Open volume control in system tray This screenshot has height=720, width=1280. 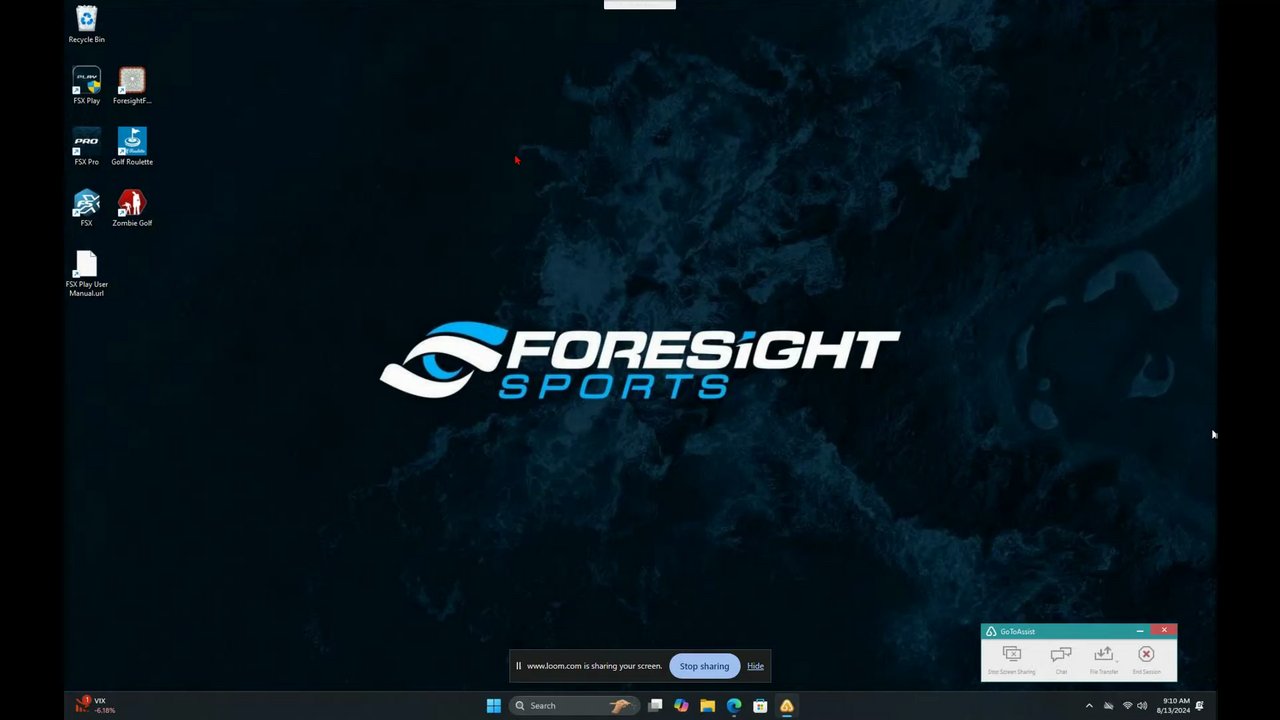(x=1142, y=706)
